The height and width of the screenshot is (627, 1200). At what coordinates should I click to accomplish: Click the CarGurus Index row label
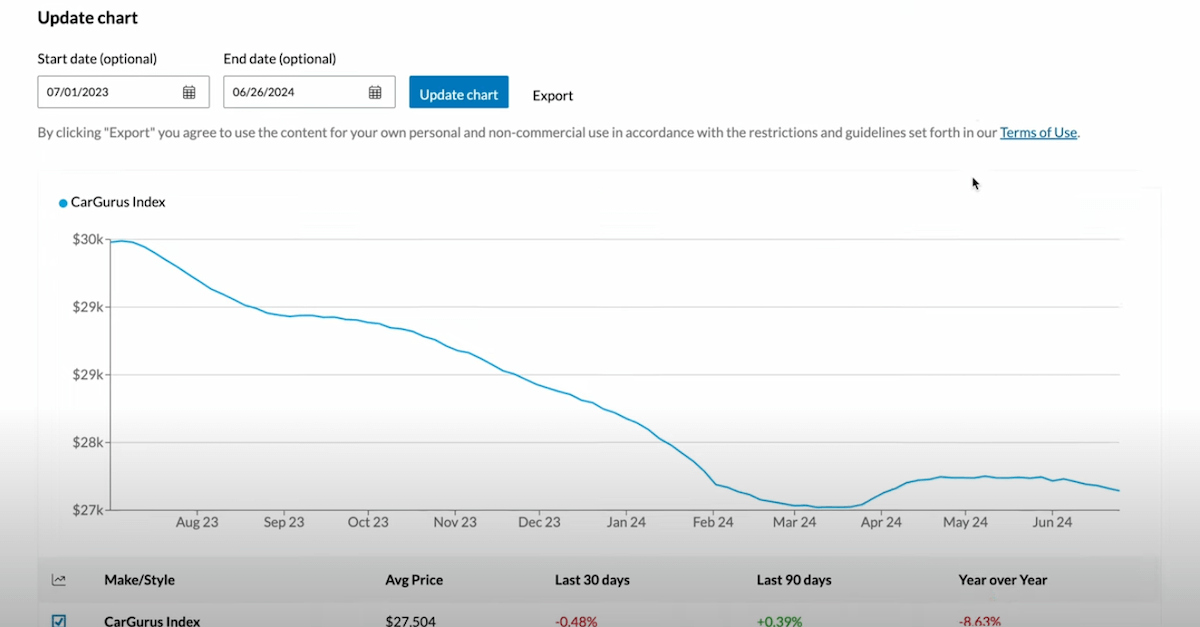click(x=151, y=620)
